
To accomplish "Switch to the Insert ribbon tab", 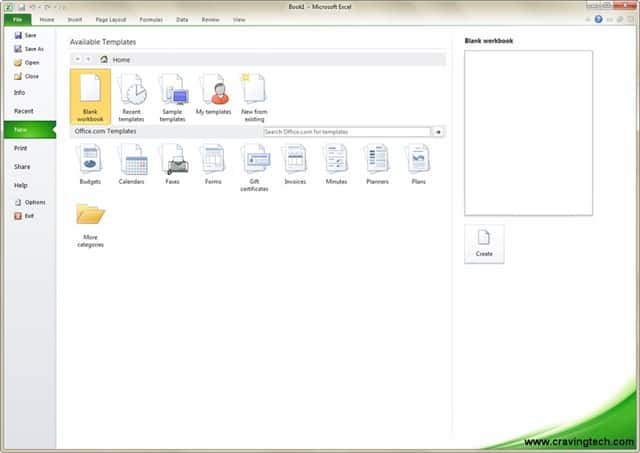I will tap(75, 20).
